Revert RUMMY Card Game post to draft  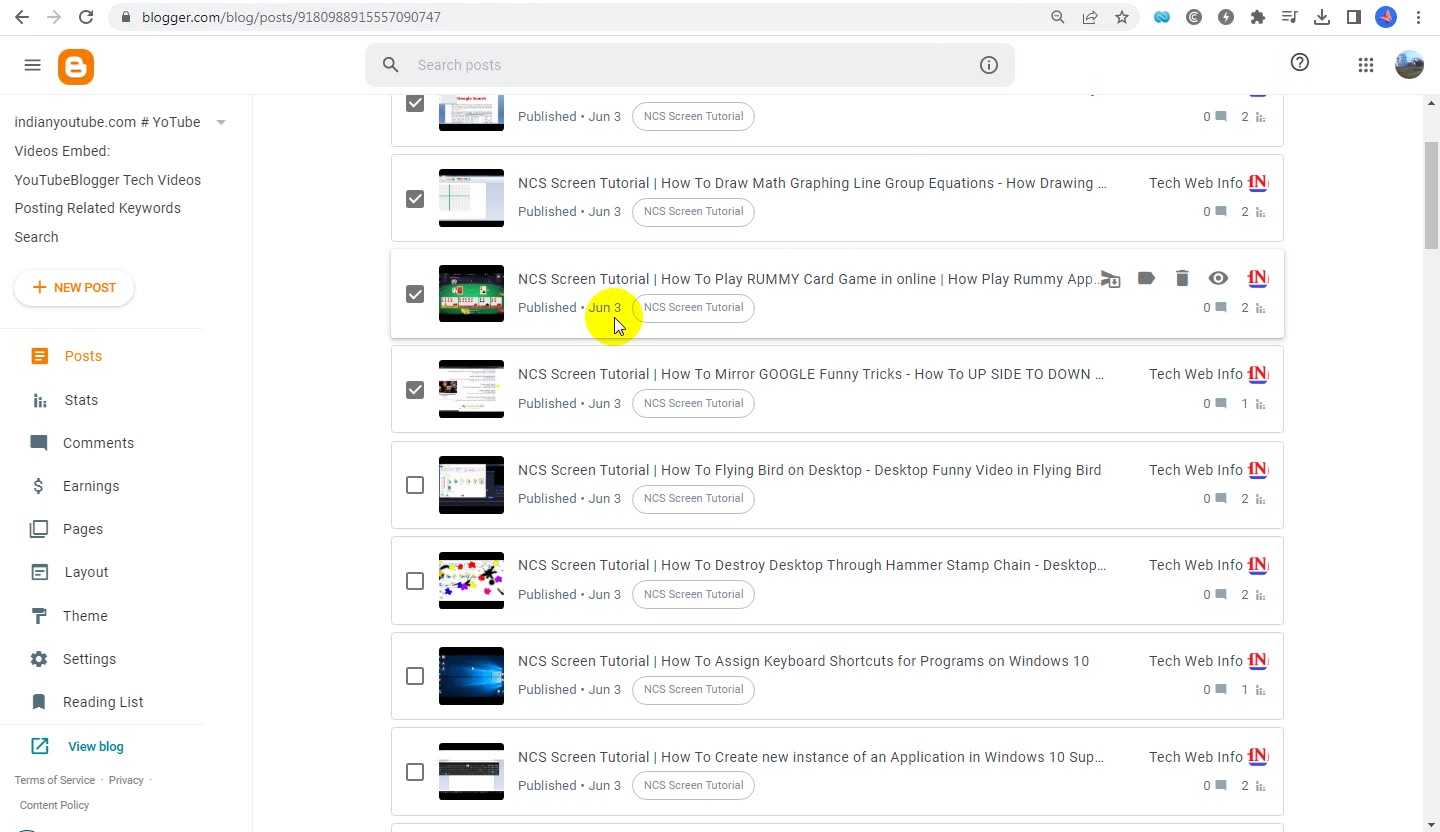[1110, 279]
